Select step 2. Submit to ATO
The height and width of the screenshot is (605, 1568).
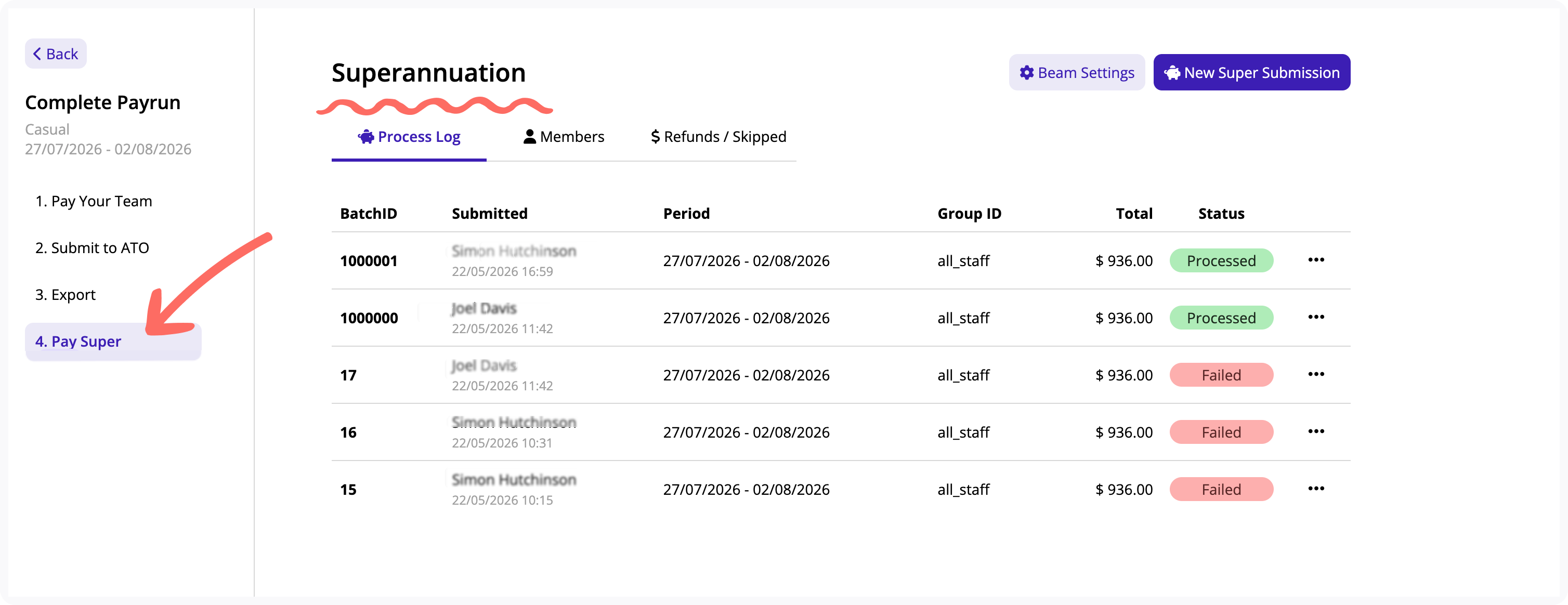92,248
